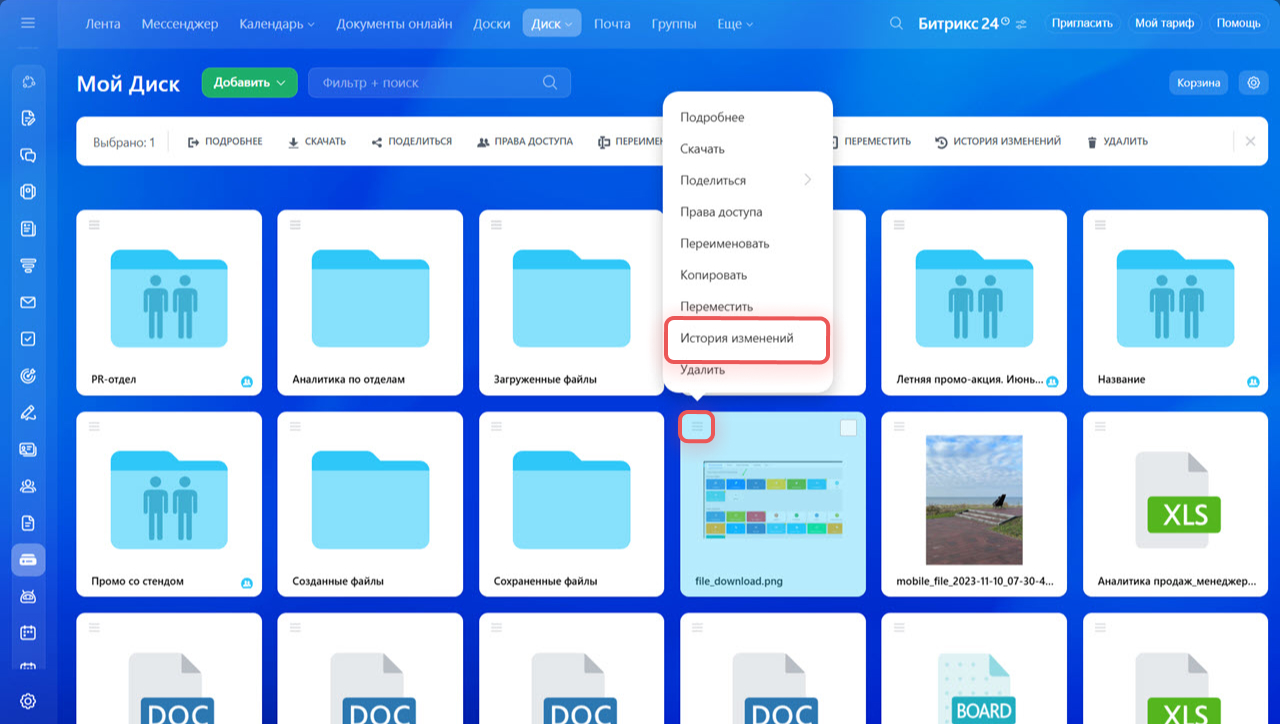Open the sidebar settings gear at the bottom

click(x=28, y=701)
